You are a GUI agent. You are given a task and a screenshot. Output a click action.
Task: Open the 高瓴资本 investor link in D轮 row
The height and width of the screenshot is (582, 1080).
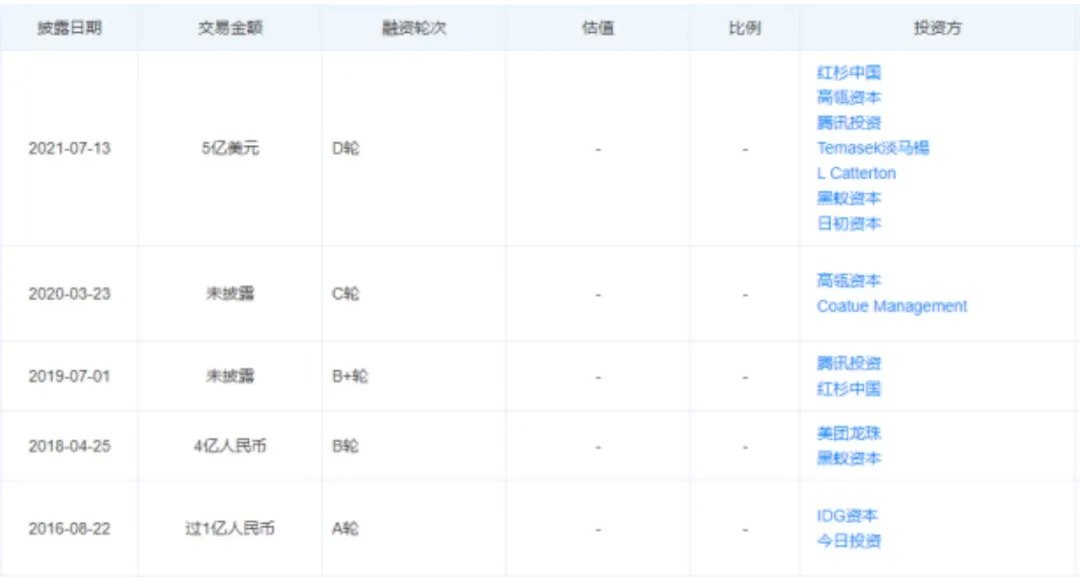coord(849,97)
